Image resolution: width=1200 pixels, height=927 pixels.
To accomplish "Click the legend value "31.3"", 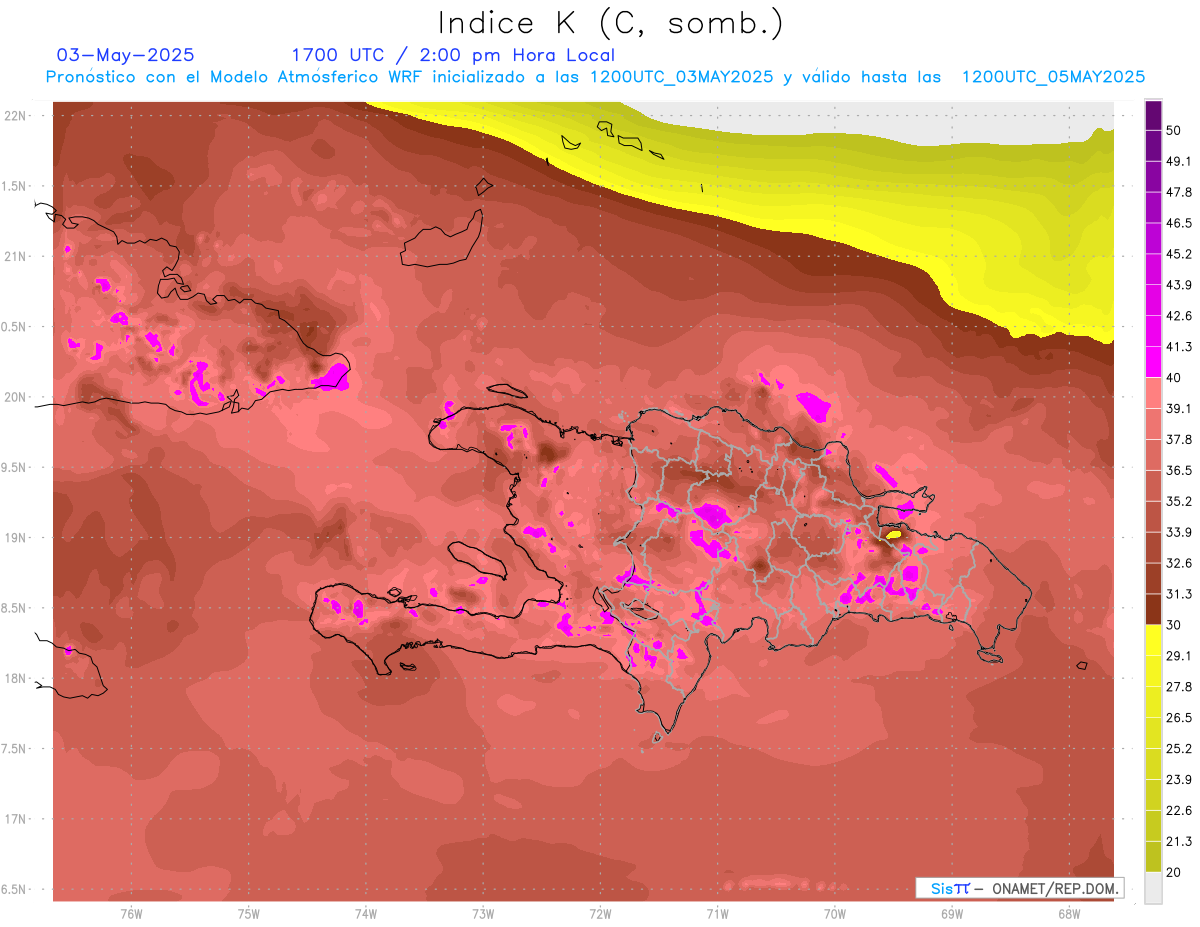I will pyautogui.click(x=1179, y=595).
